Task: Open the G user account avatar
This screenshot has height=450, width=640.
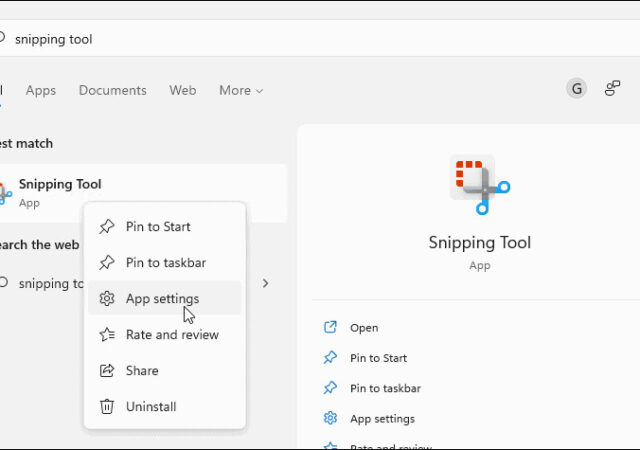Action: click(577, 88)
